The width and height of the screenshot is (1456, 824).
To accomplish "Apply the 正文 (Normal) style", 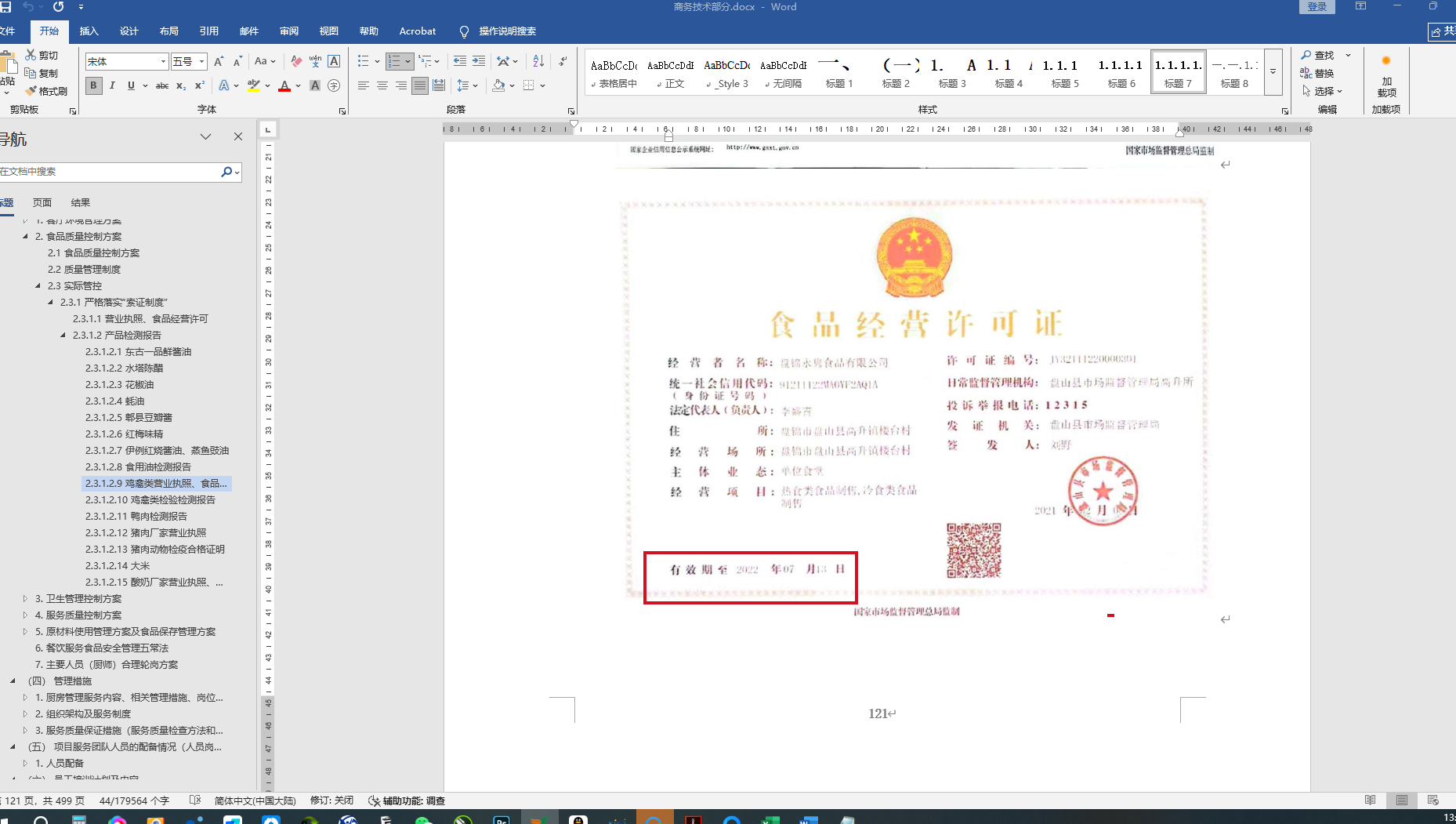I will (670, 72).
